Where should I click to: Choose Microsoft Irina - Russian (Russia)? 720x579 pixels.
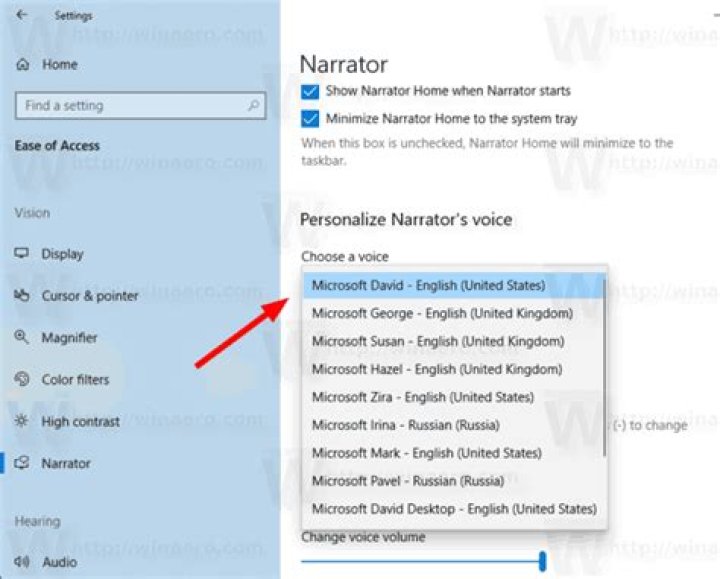[x=454, y=425]
